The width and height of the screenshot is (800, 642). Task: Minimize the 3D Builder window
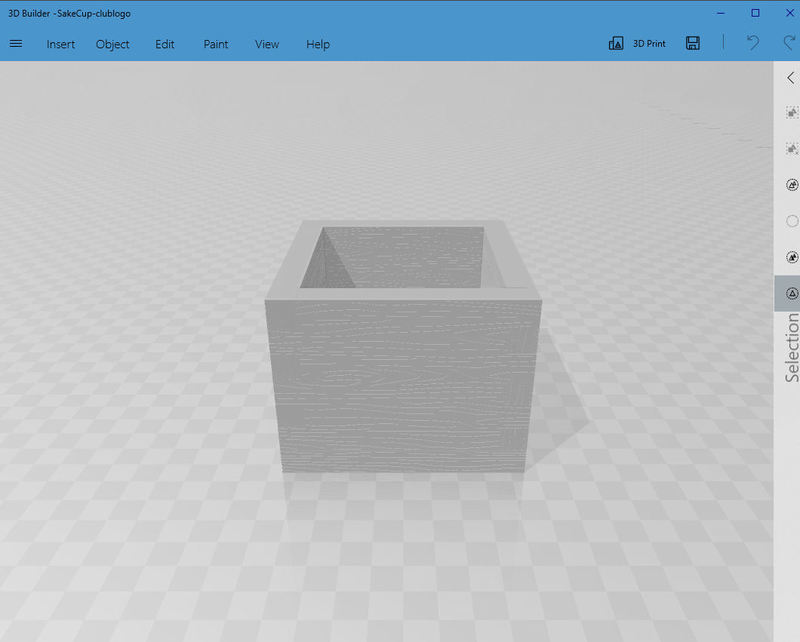[x=720, y=13]
